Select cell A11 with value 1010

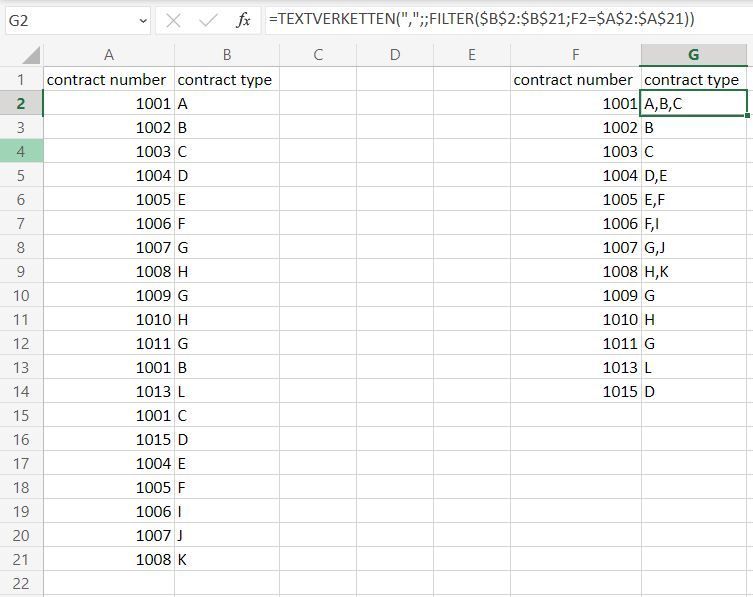109,319
